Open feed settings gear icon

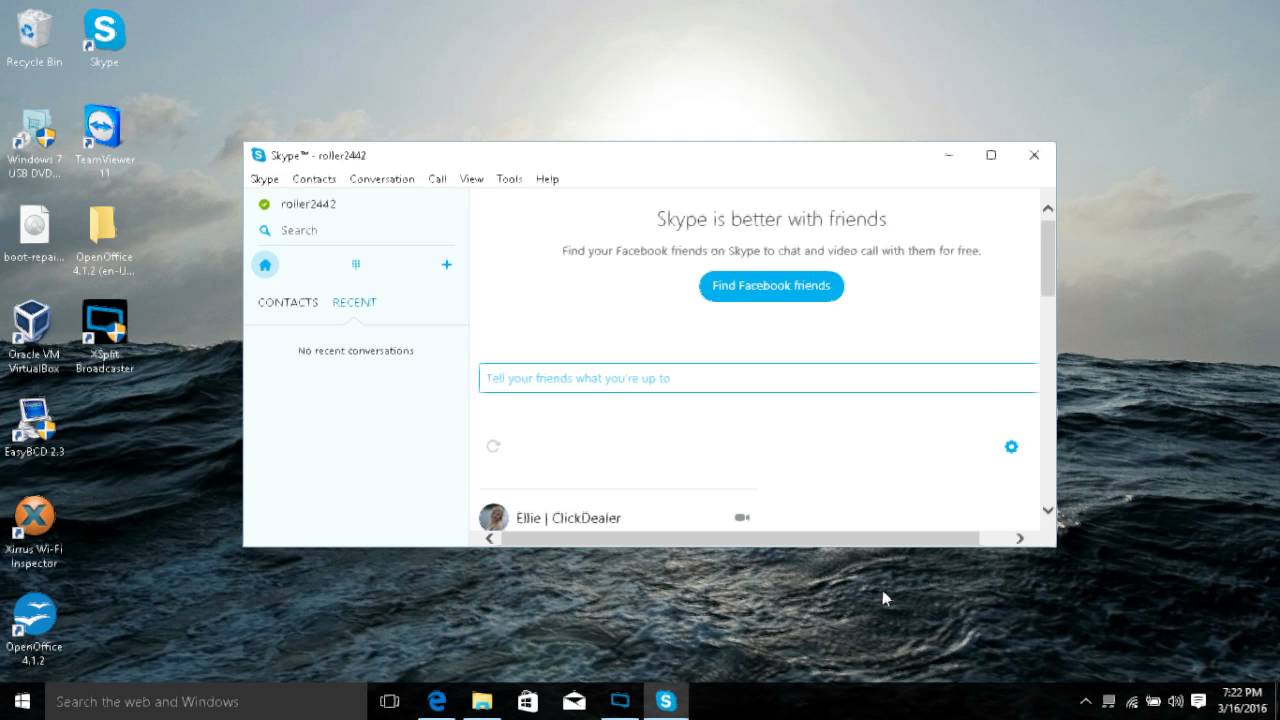(1011, 447)
